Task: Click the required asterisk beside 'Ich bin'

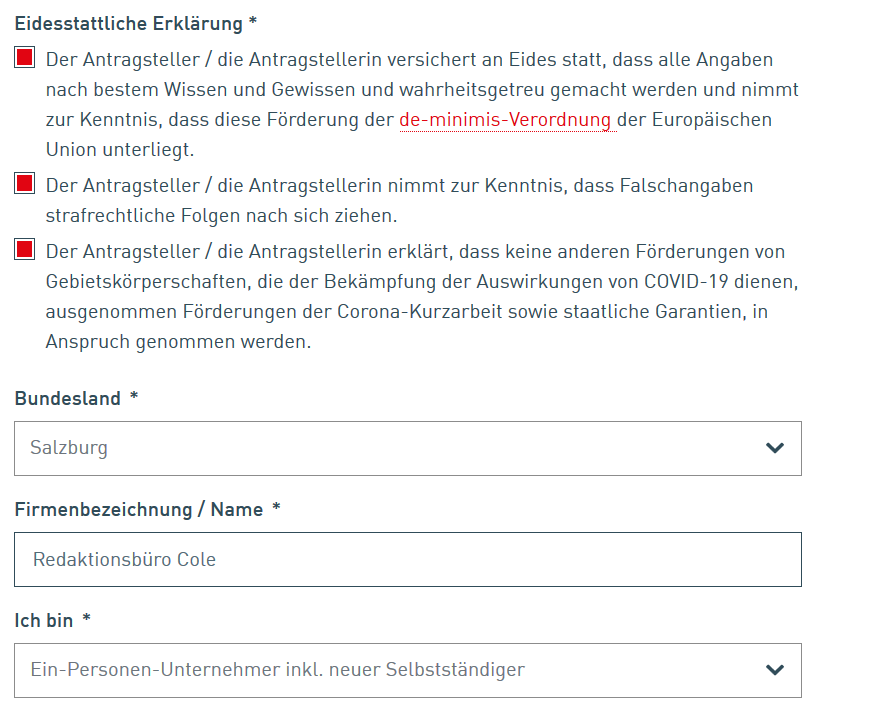Action: pyautogui.click(x=87, y=620)
